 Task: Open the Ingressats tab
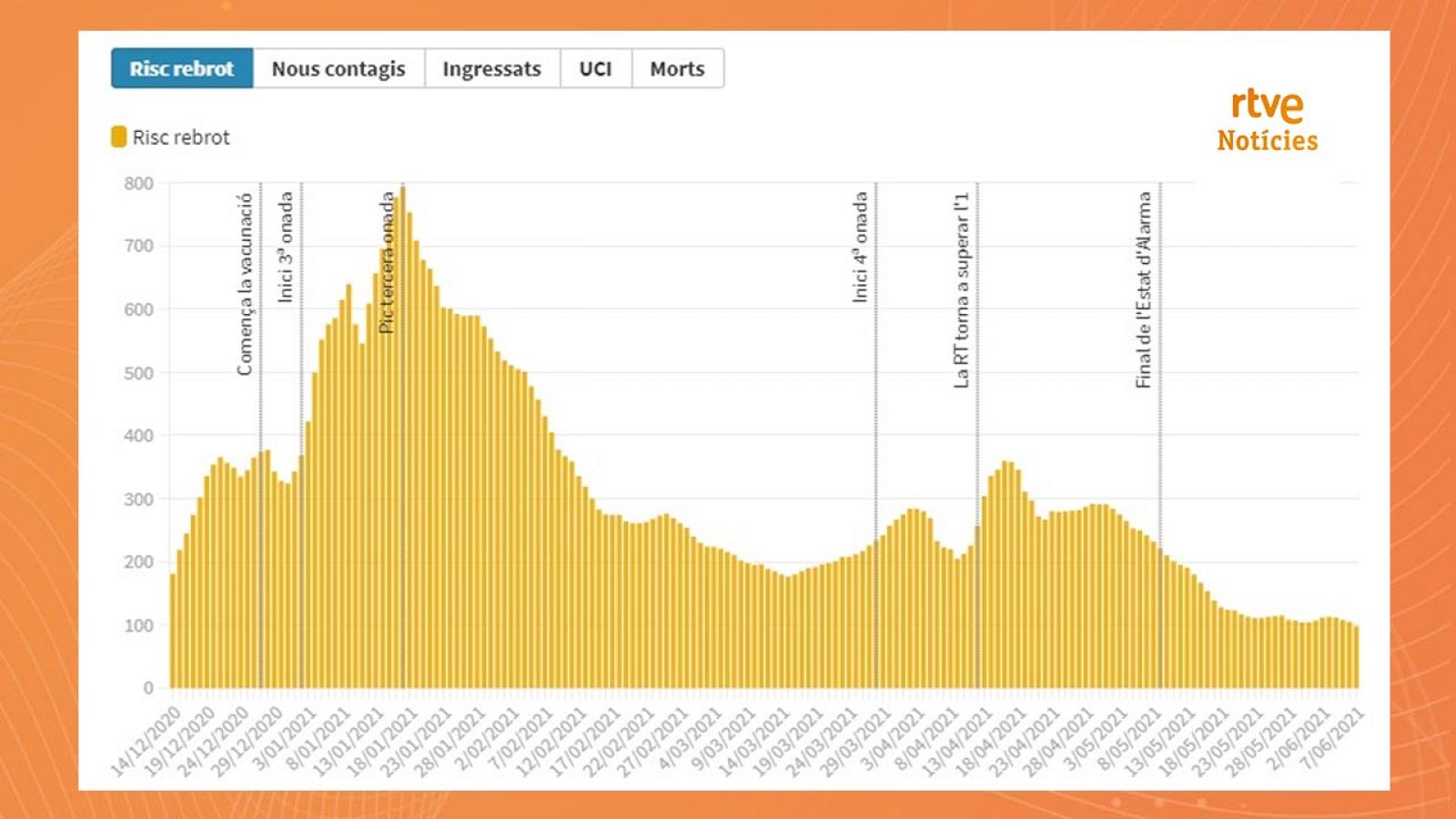[x=492, y=68]
